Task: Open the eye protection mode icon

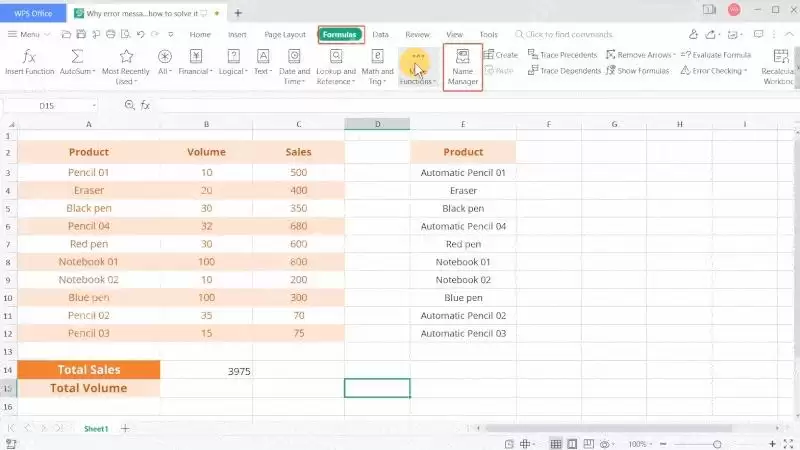Action: 605,444
